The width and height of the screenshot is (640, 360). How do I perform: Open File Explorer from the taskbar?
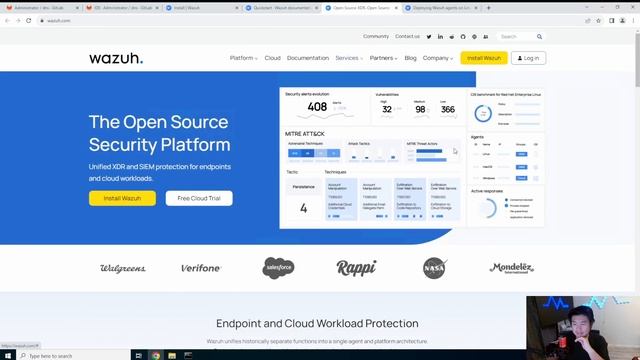tap(172, 356)
